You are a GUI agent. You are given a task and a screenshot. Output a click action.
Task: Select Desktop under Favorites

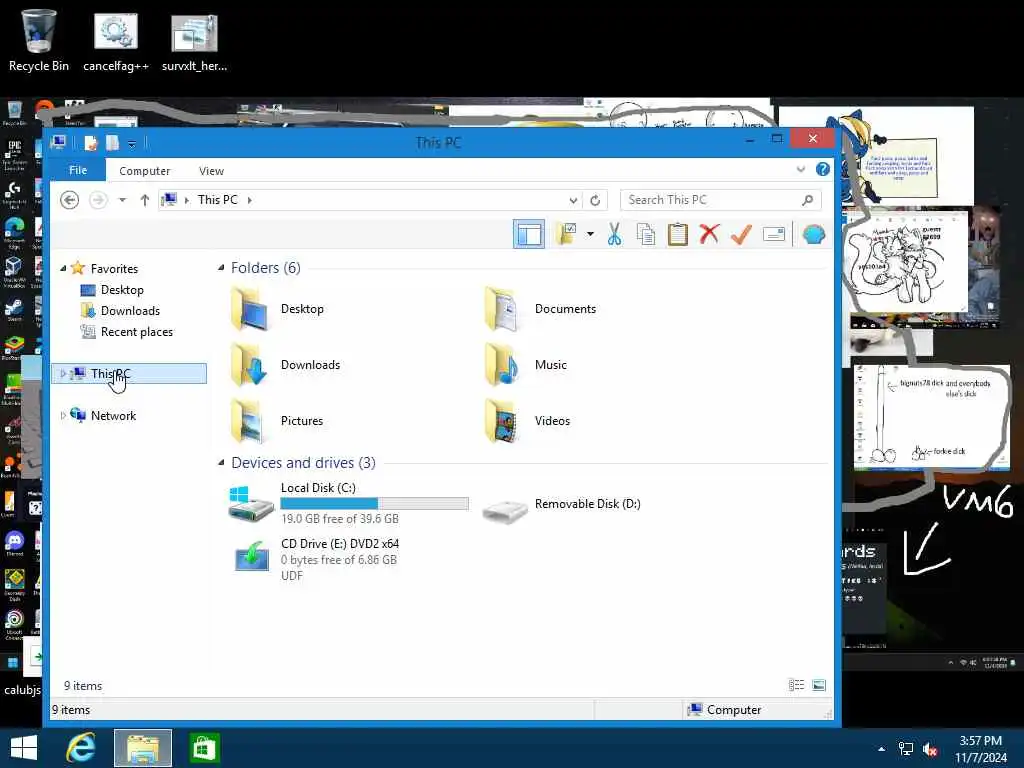pos(121,289)
